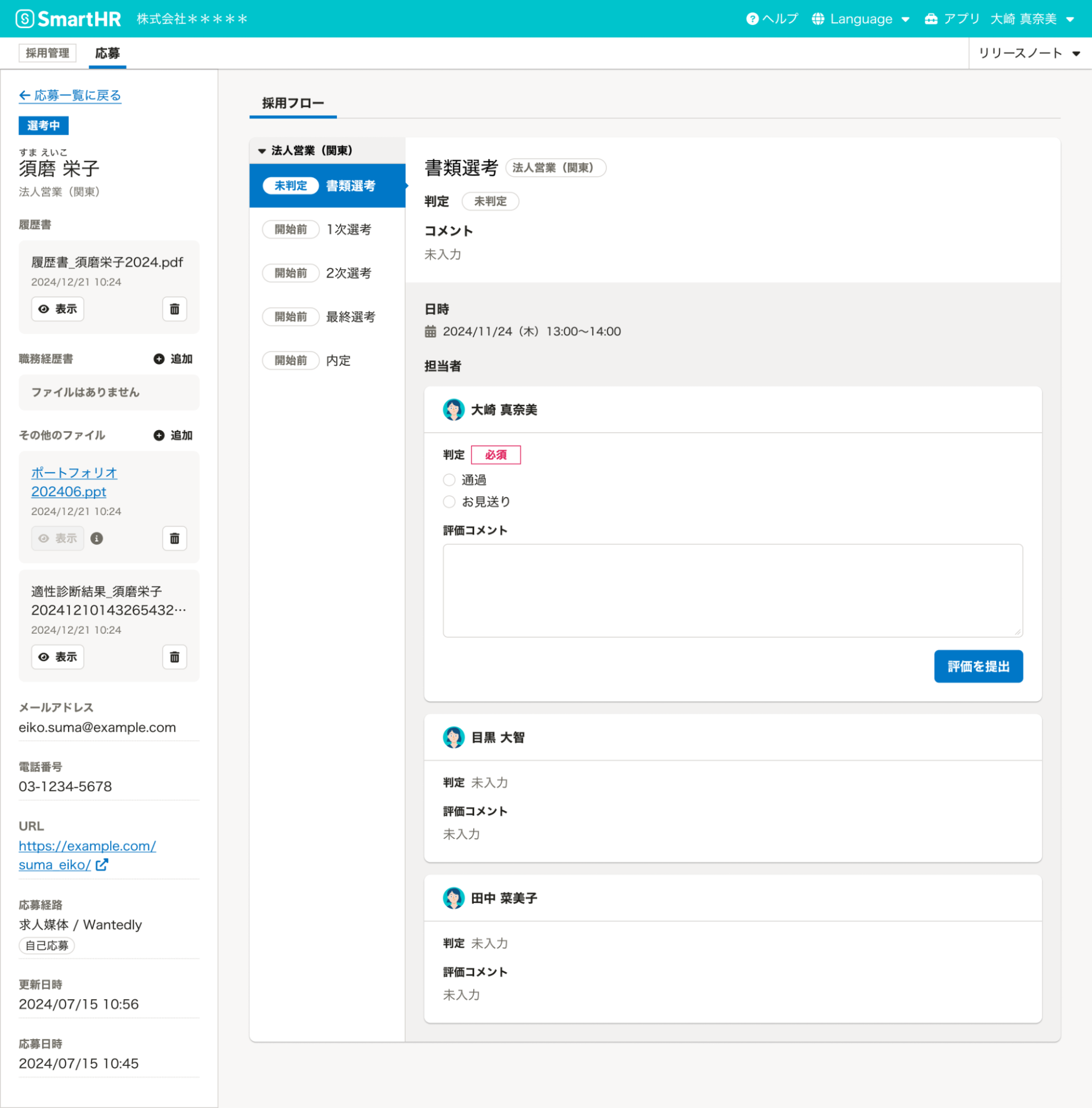Click trash icon for ポートフォリオ202406.ppt
1092x1108 pixels.
coord(175,539)
